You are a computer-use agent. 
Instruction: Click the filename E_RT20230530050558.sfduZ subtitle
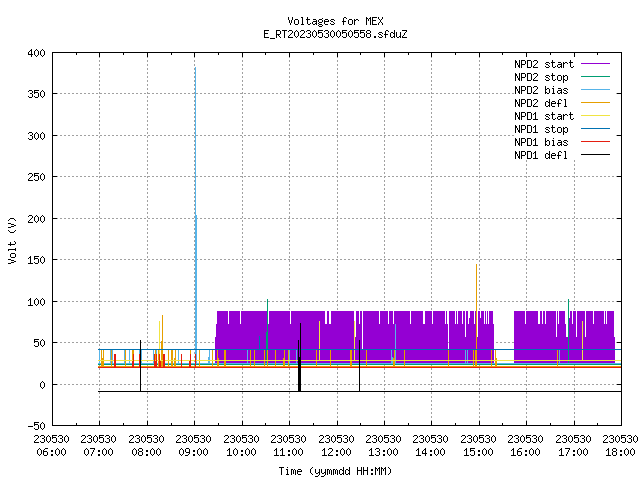coord(335,34)
